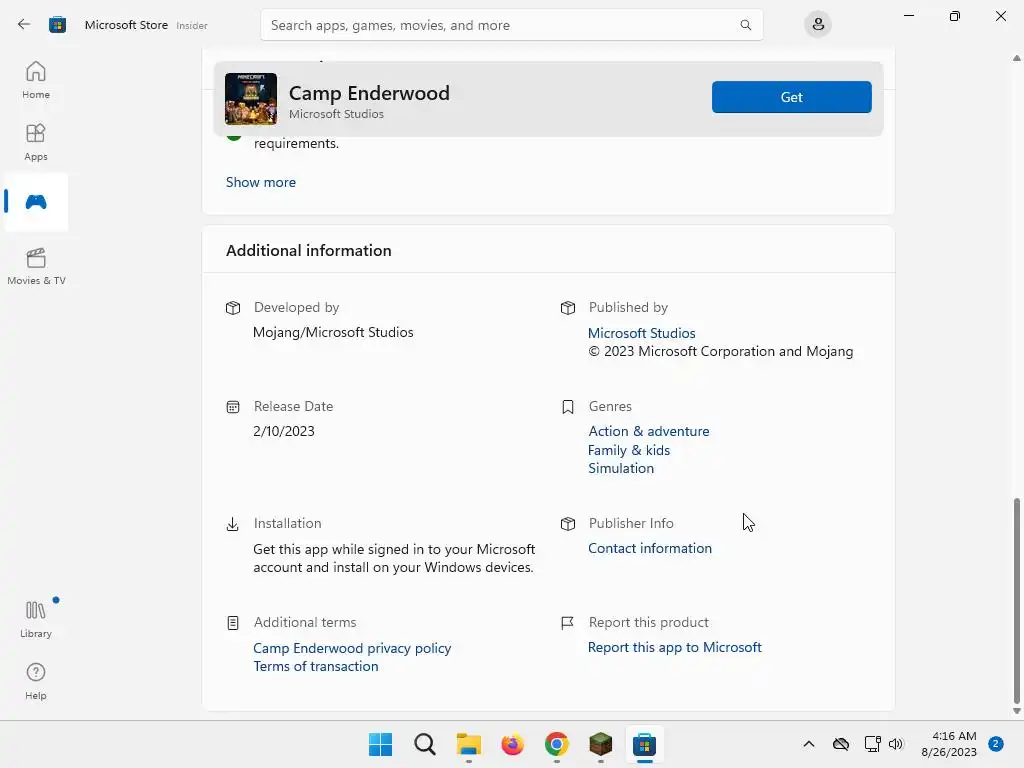Image resolution: width=1024 pixels, height=768 pixels.
Task: Expand system requirements with Show more
Action: coord(261,182)
